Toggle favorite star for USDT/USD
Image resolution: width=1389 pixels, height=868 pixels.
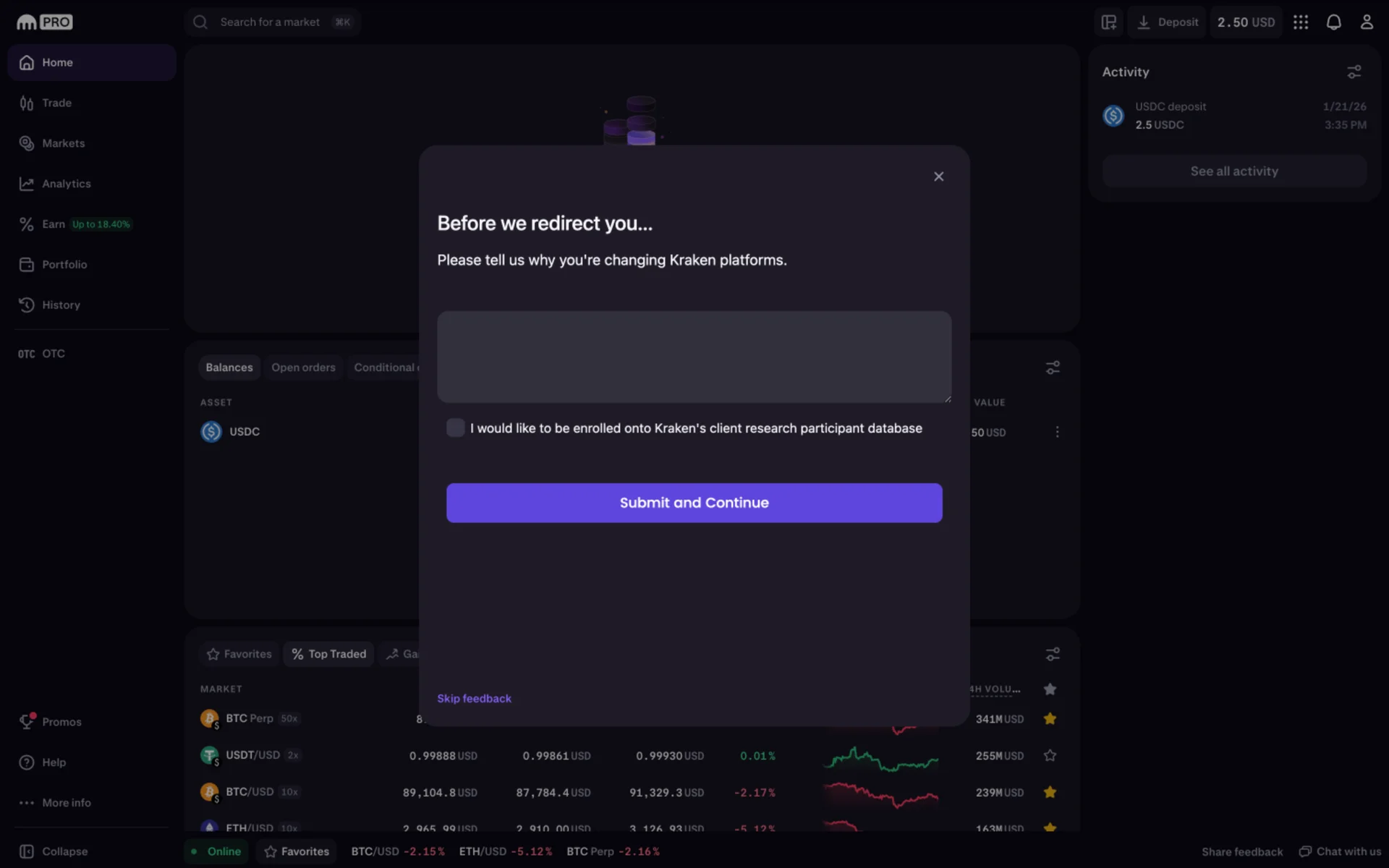[x=1050, y=756]
